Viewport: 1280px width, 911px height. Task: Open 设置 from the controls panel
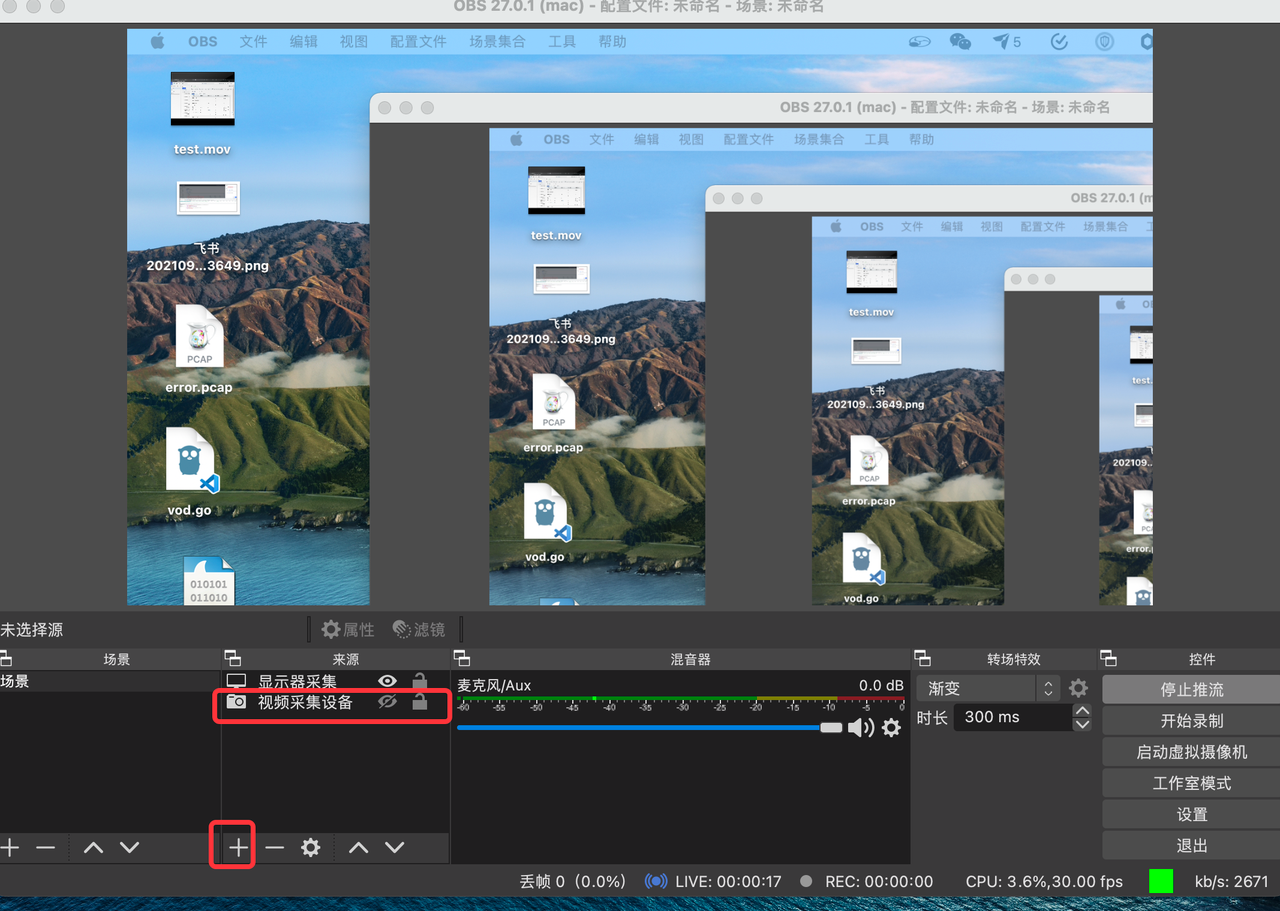pos(1191,814)
